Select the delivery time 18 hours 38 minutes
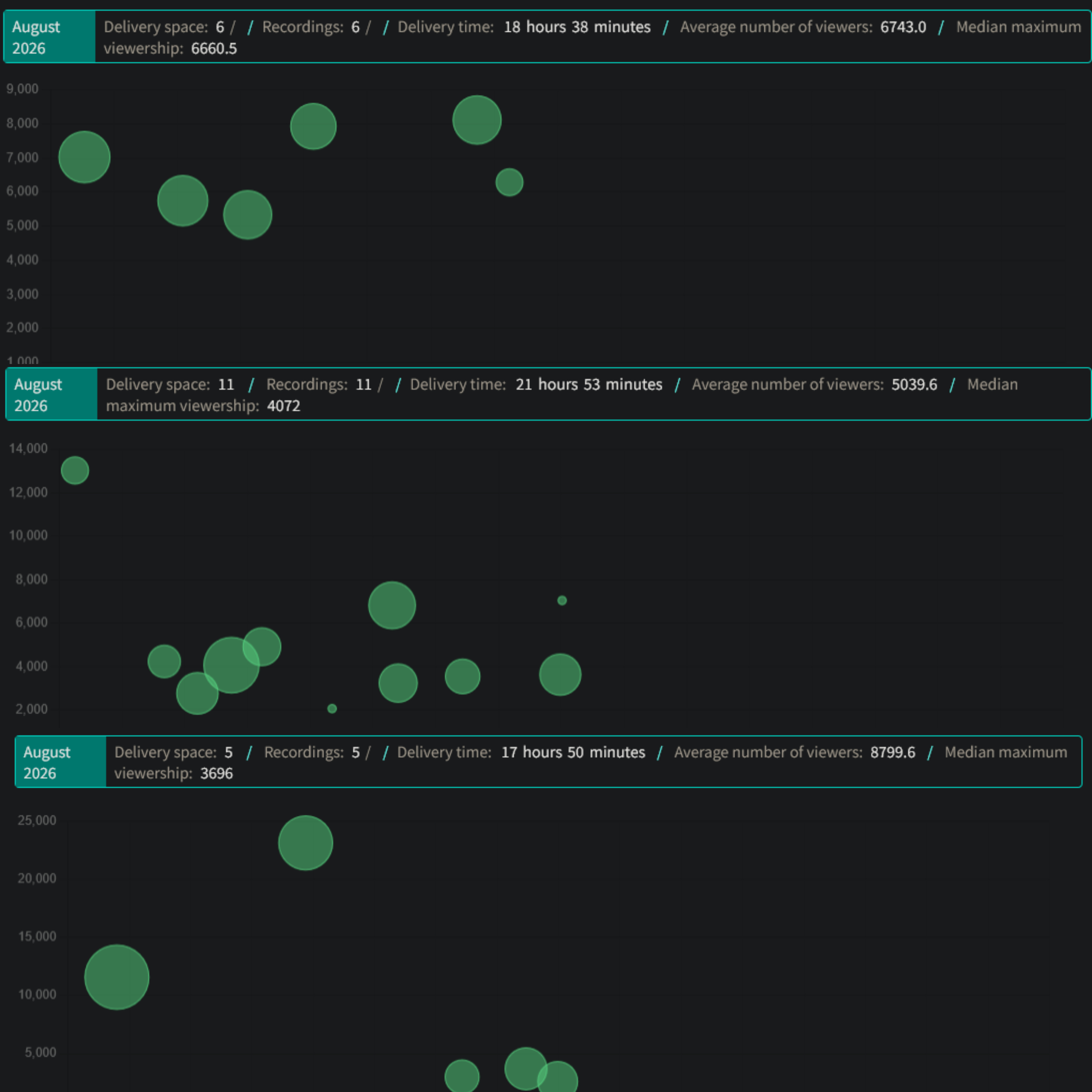This screenshot has height=1092, width=1092. pos(577,26)
